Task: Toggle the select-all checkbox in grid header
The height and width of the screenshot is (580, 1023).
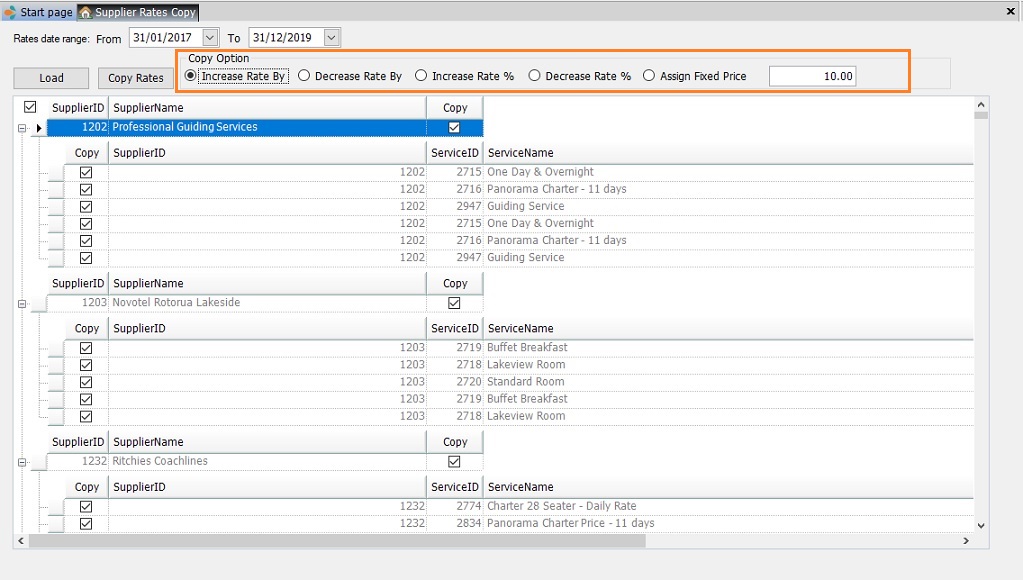Action: coord(30,107)
